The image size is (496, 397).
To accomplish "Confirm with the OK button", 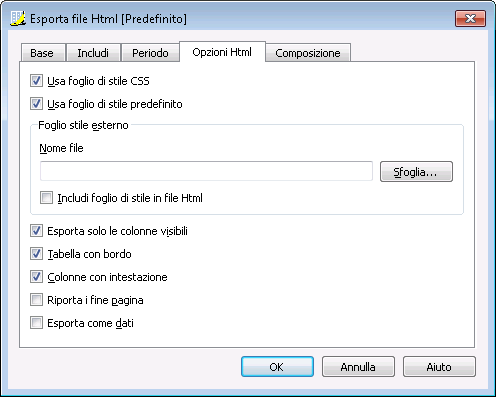I will [277, 367].
